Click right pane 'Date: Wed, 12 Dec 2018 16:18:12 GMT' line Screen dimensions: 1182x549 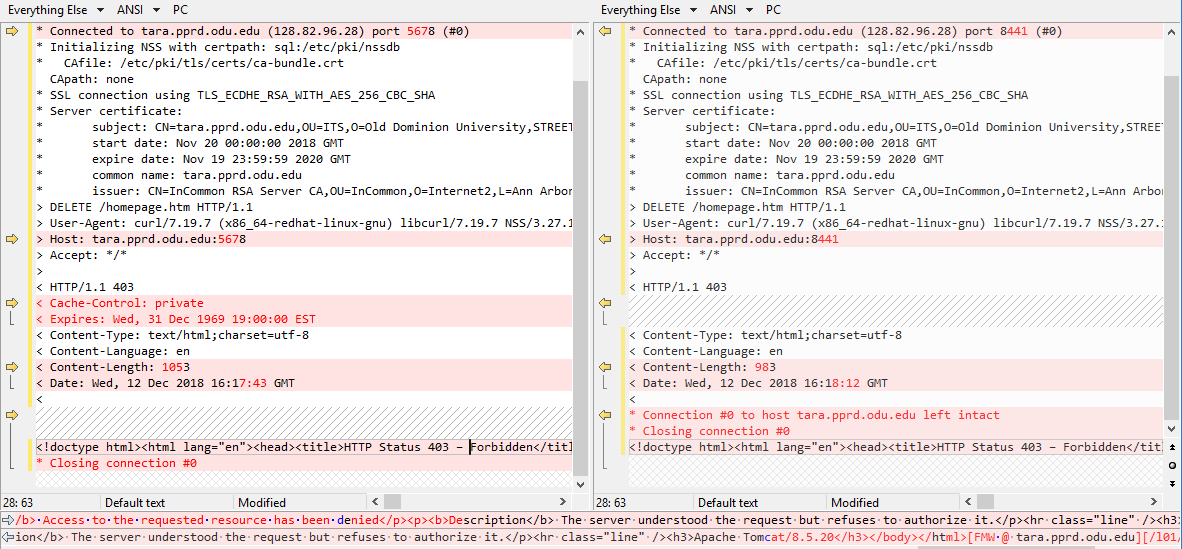896,382
